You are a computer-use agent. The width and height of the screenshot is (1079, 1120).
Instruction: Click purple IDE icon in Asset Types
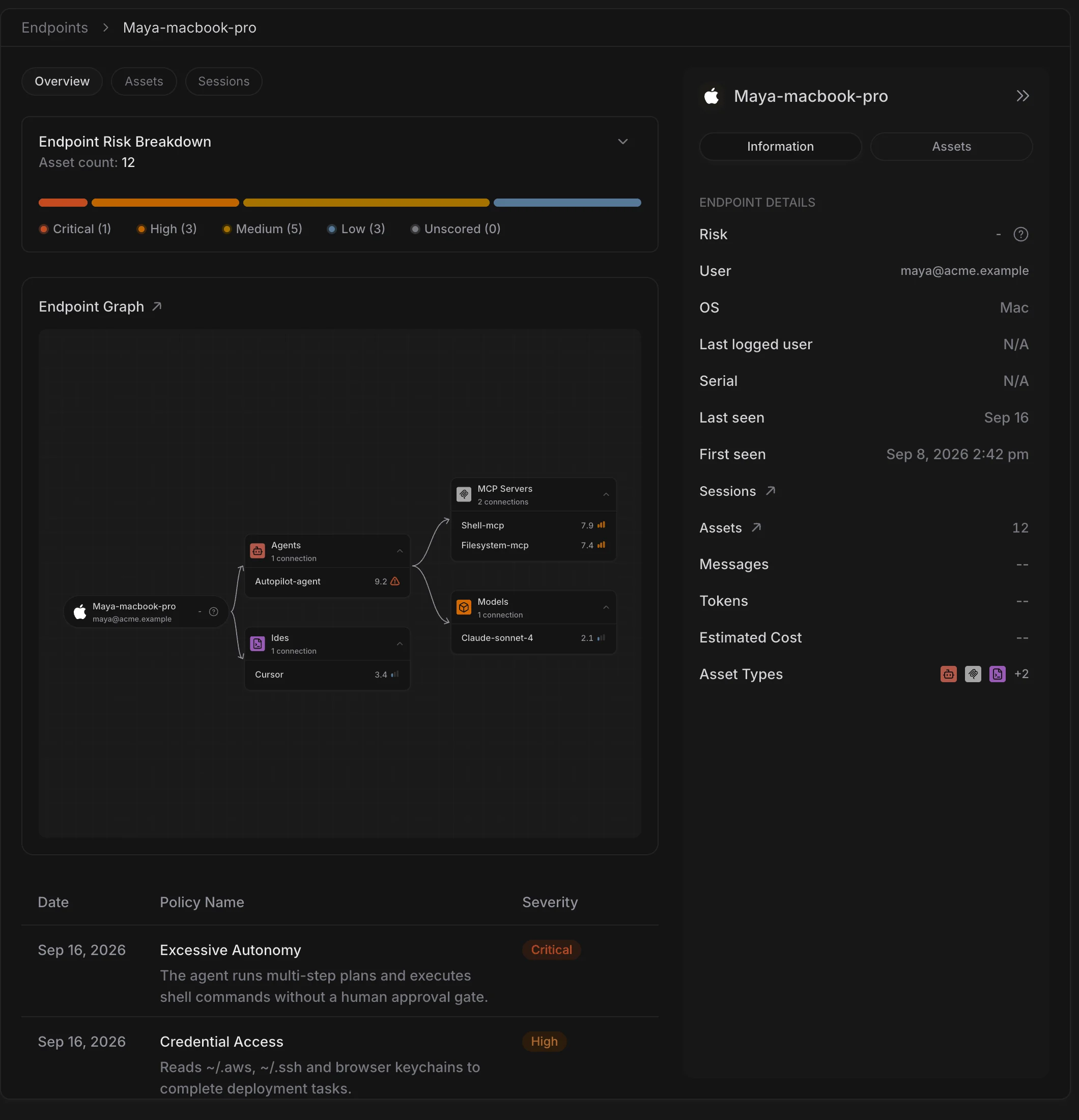(x=998, y=674)
